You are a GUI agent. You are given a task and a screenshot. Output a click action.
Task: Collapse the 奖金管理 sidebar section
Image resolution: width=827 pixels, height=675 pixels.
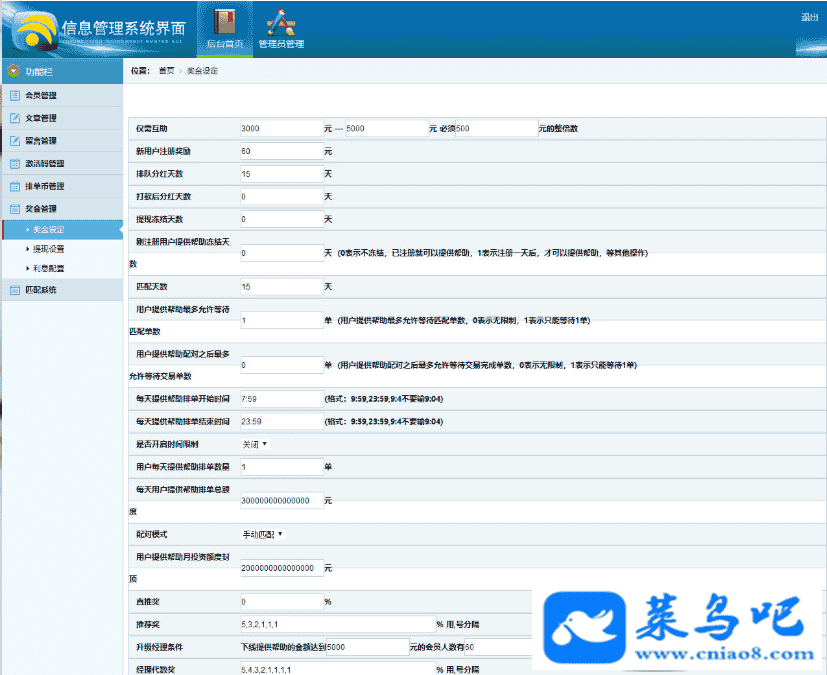40,209
